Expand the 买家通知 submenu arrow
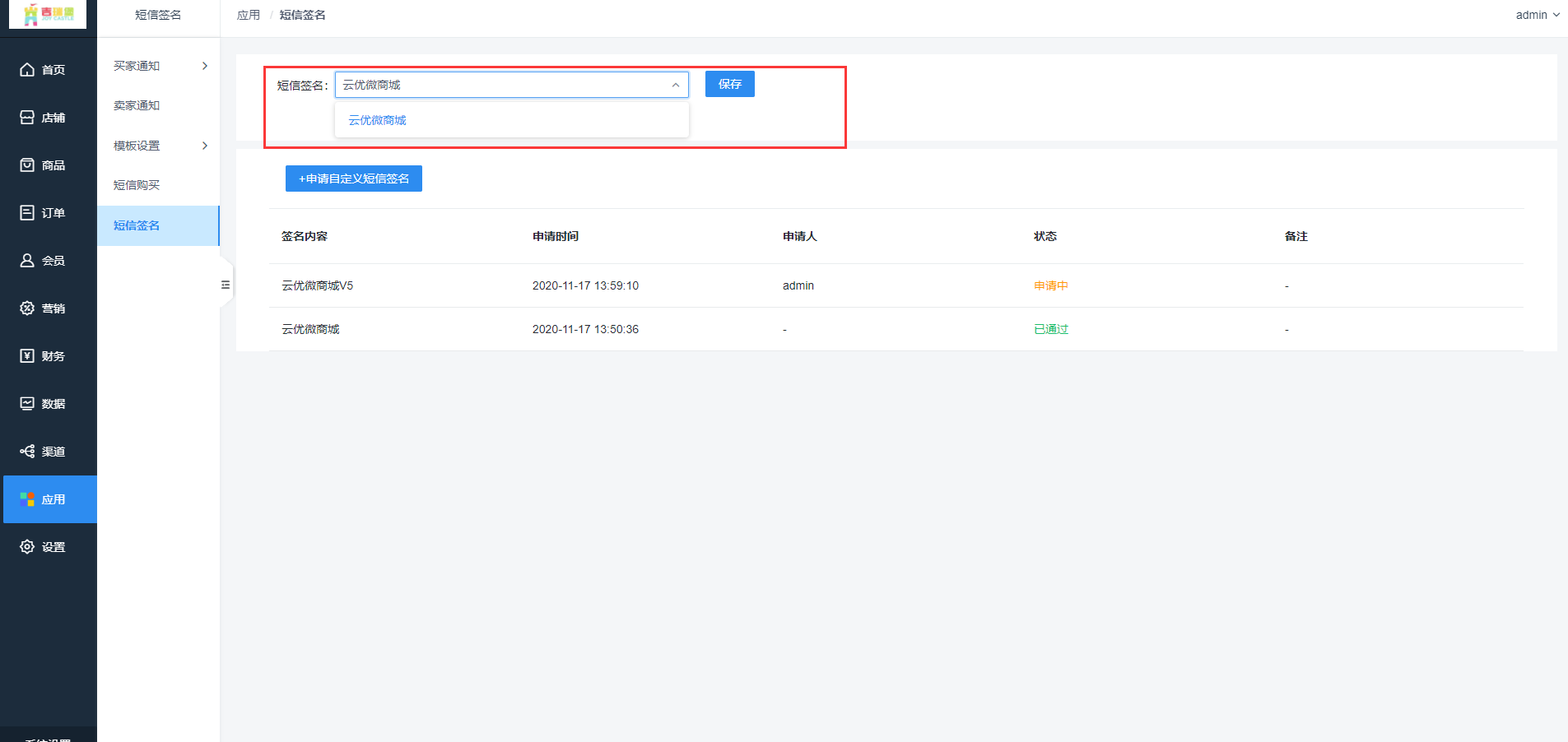 point(205,66)
